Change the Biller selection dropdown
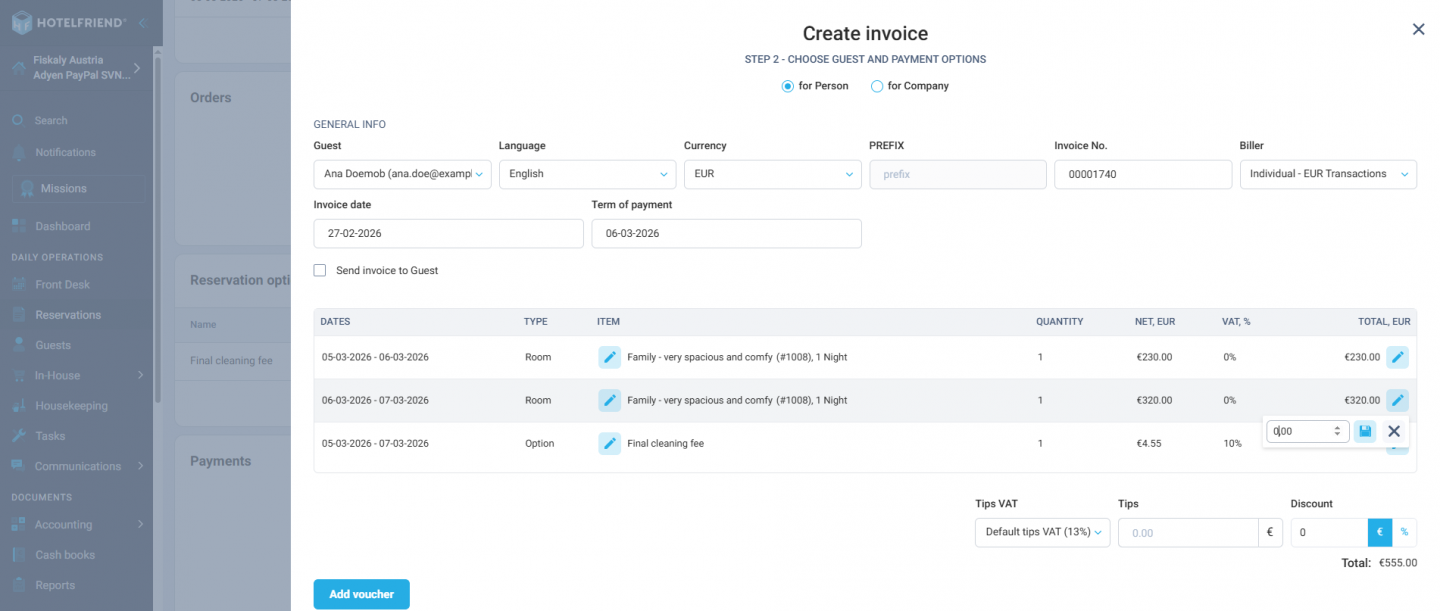Screen dimensions: 1440x611 tap(1328, 173)
